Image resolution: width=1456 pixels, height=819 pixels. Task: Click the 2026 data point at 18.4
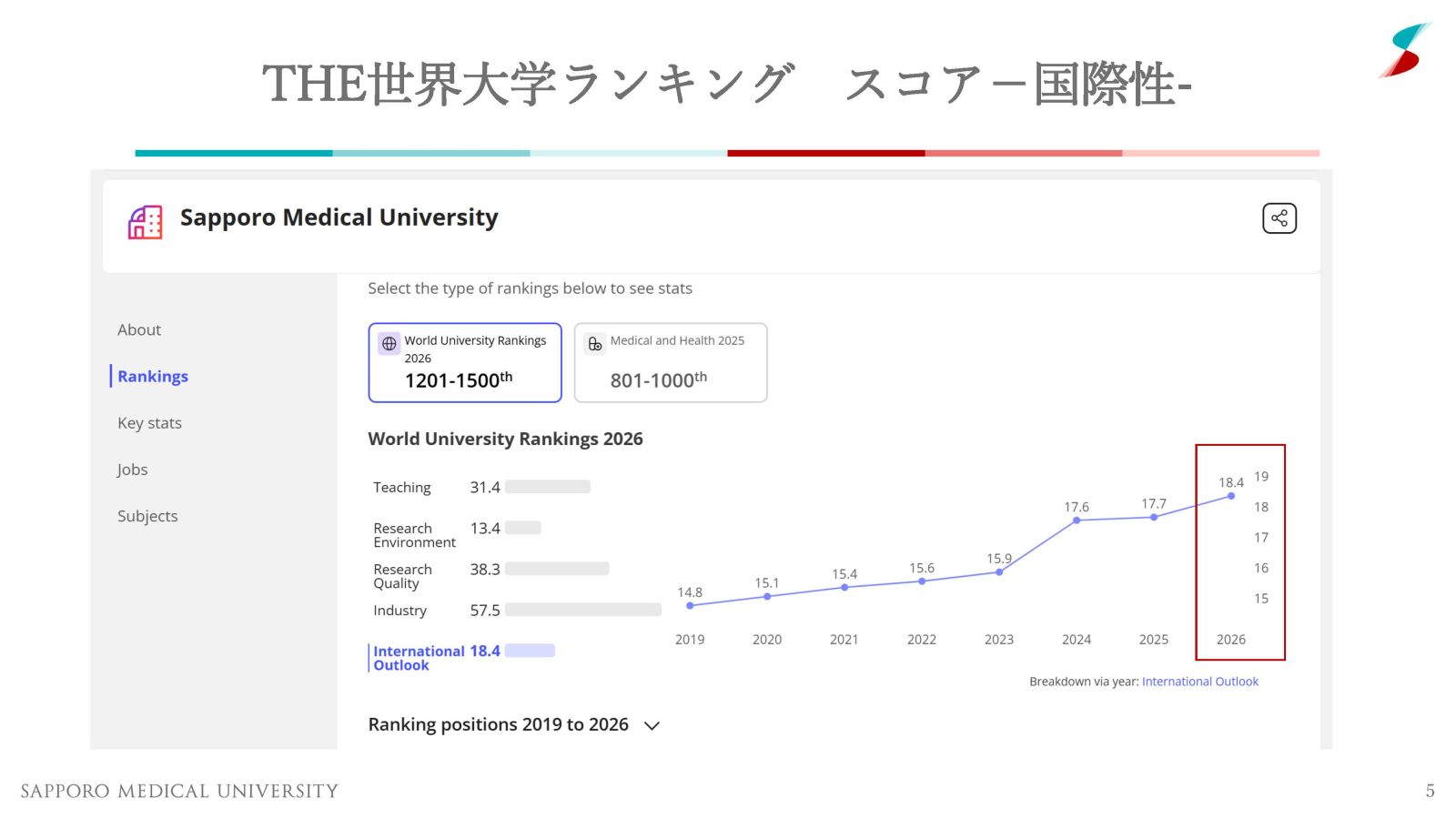click(x=1230, y=496)
